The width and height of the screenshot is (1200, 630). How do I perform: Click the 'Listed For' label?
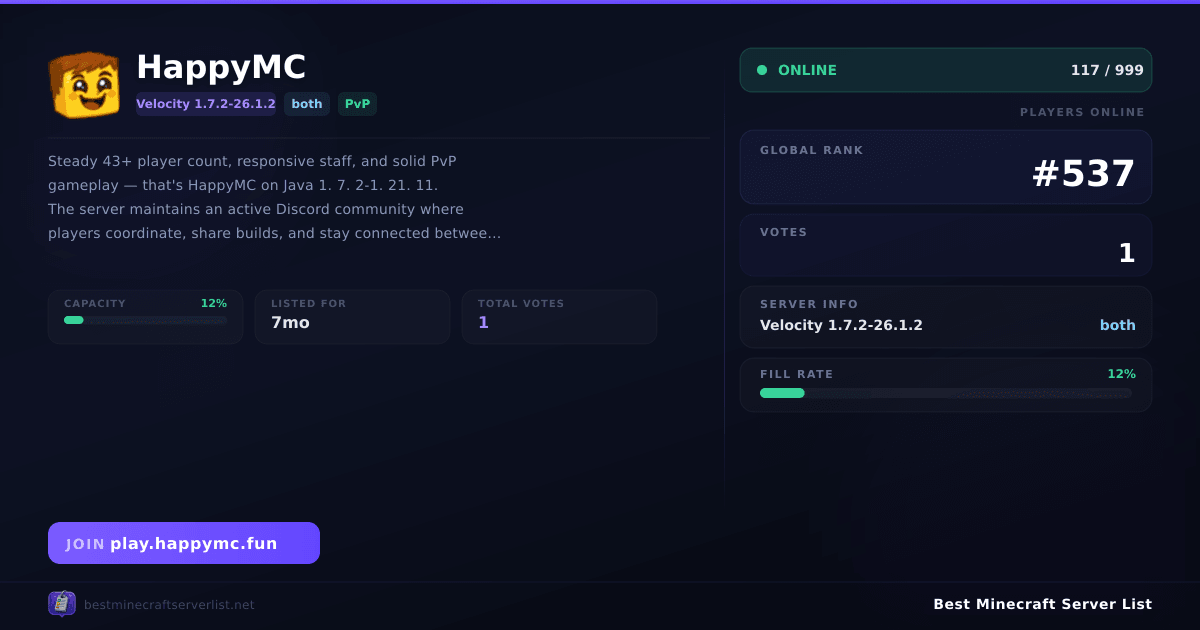(x=309, y=303)
